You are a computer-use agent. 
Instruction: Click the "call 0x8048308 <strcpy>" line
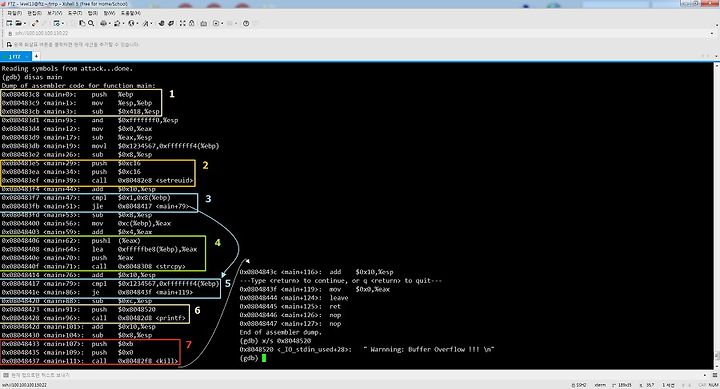tap(93, 266)
